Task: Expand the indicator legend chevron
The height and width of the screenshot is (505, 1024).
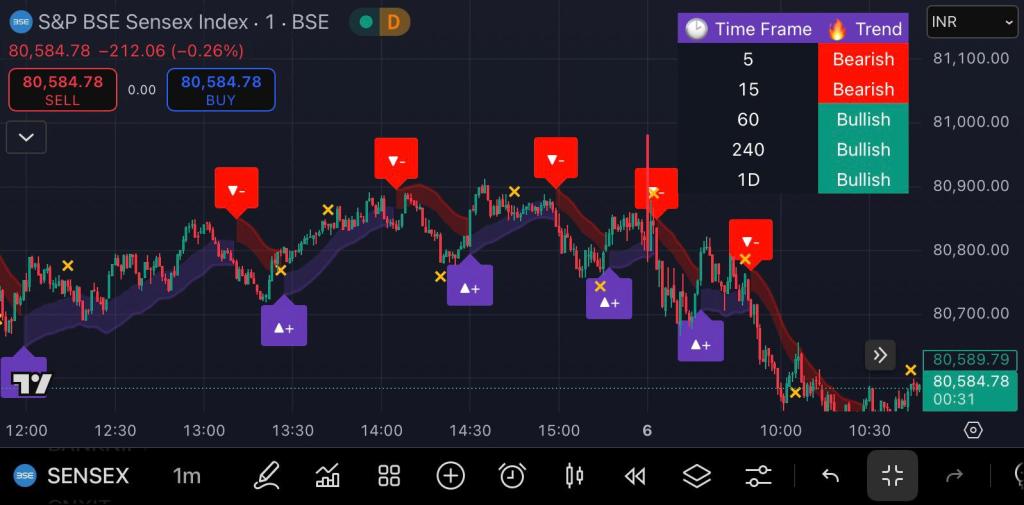Action: tap(26, 137)
